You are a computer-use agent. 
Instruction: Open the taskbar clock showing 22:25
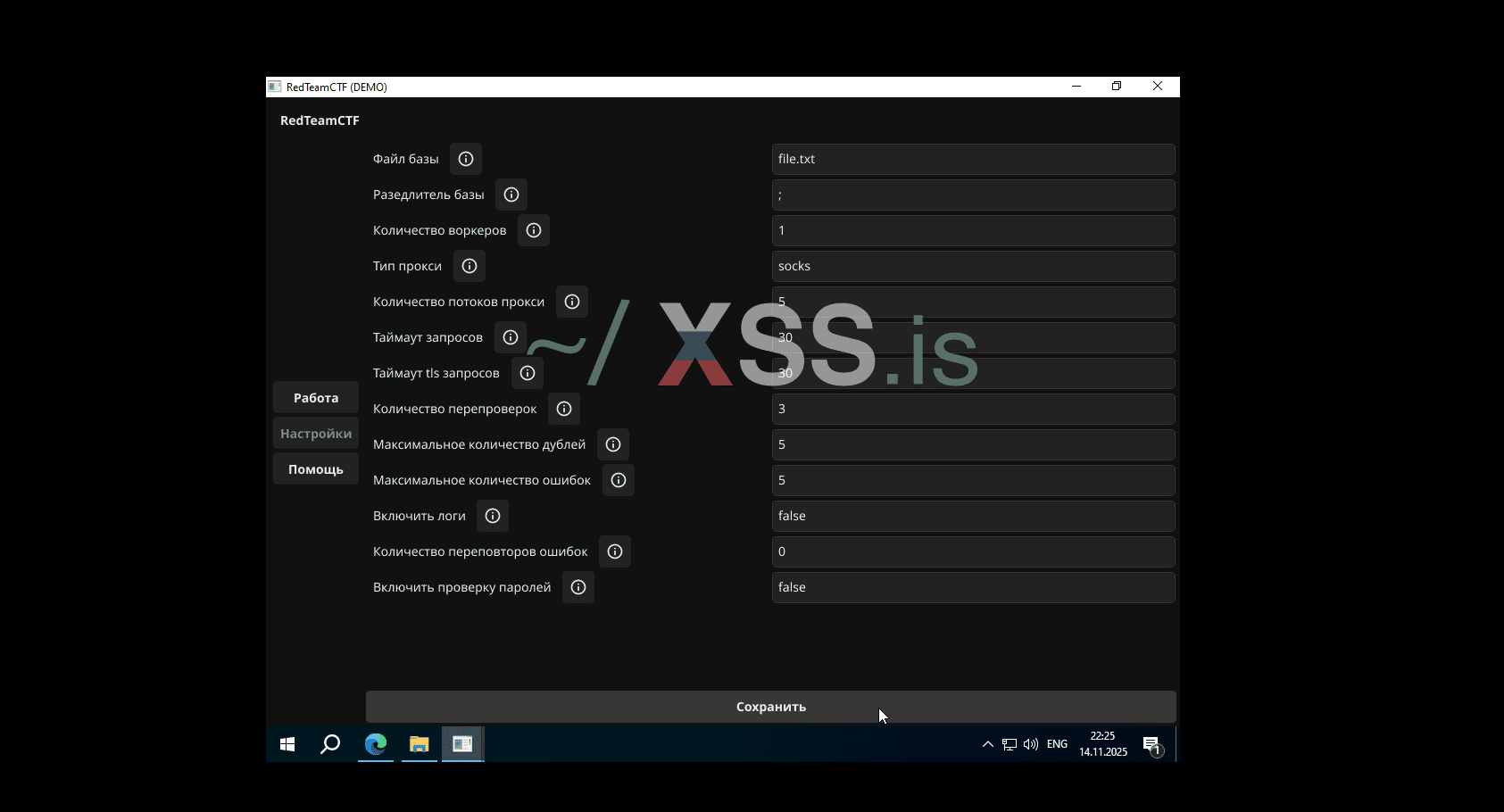[x=1103, y=744]
